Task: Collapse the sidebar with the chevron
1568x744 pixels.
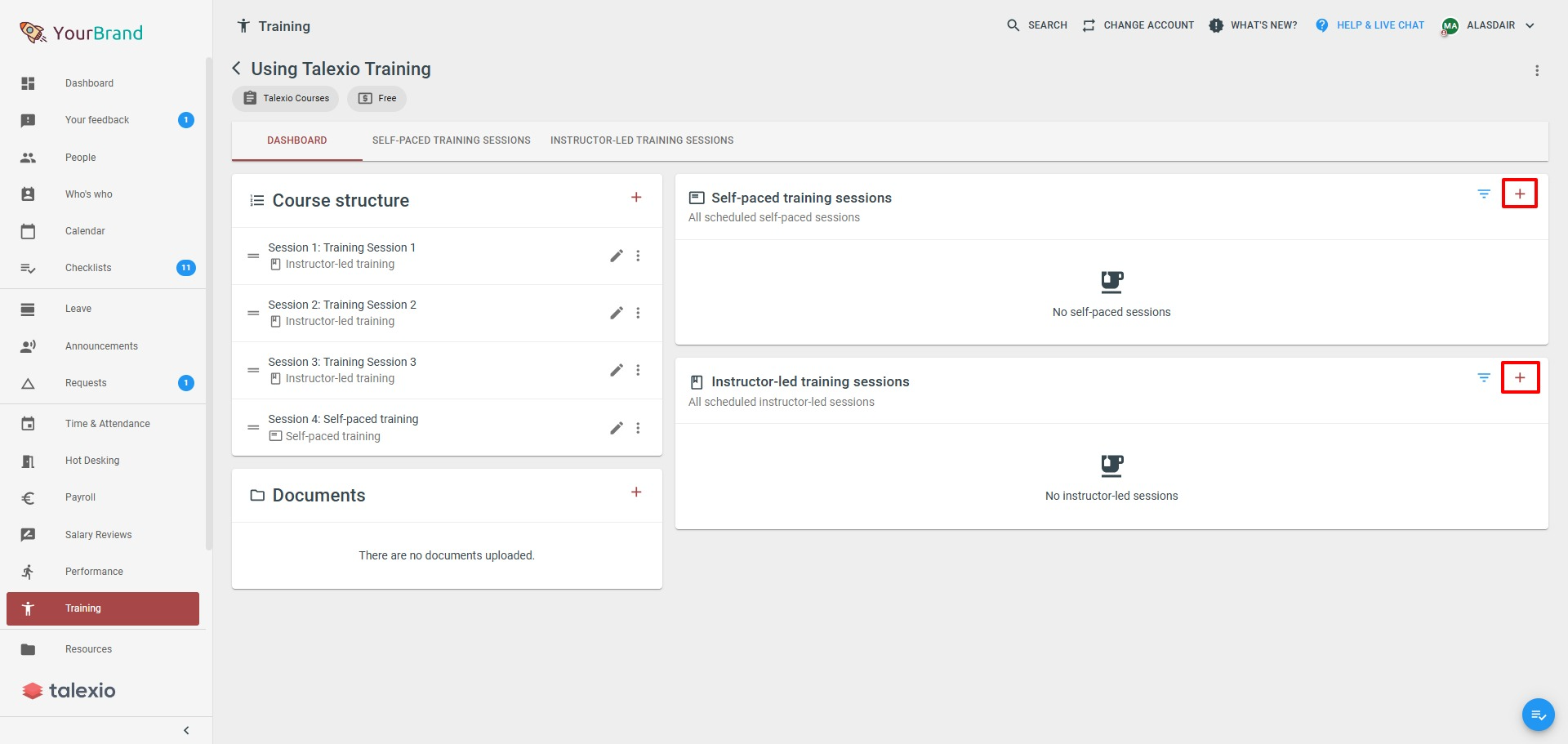Action: click(x=186, y=730)
